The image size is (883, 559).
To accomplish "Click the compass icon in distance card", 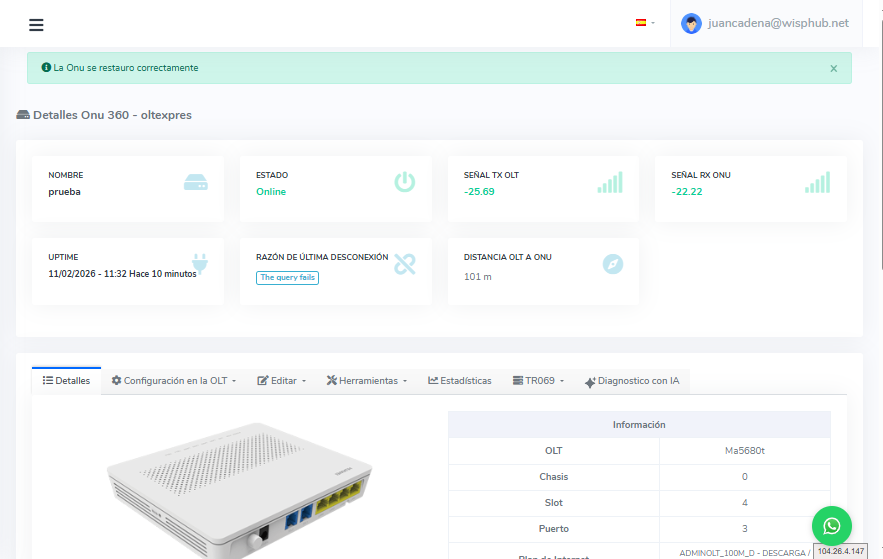I will (x=613, y=264).
